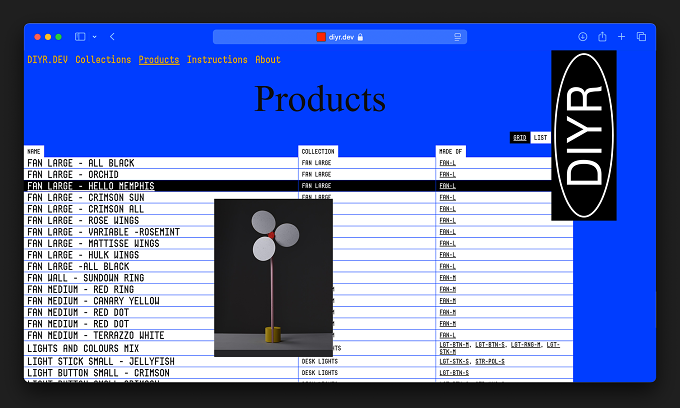Open FAN-L link in the Crimson Sun row
Screen dimensions: 680x408
click(448, 197)
